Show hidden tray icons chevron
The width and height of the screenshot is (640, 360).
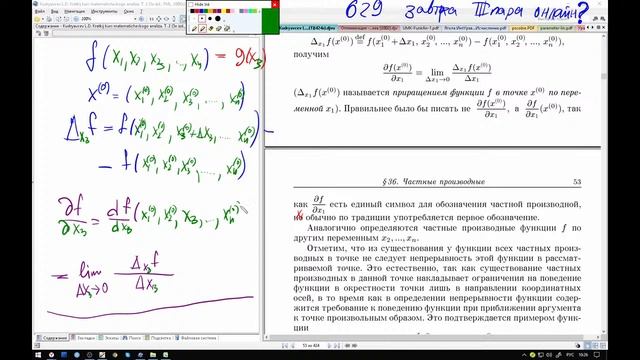(524, 355)
